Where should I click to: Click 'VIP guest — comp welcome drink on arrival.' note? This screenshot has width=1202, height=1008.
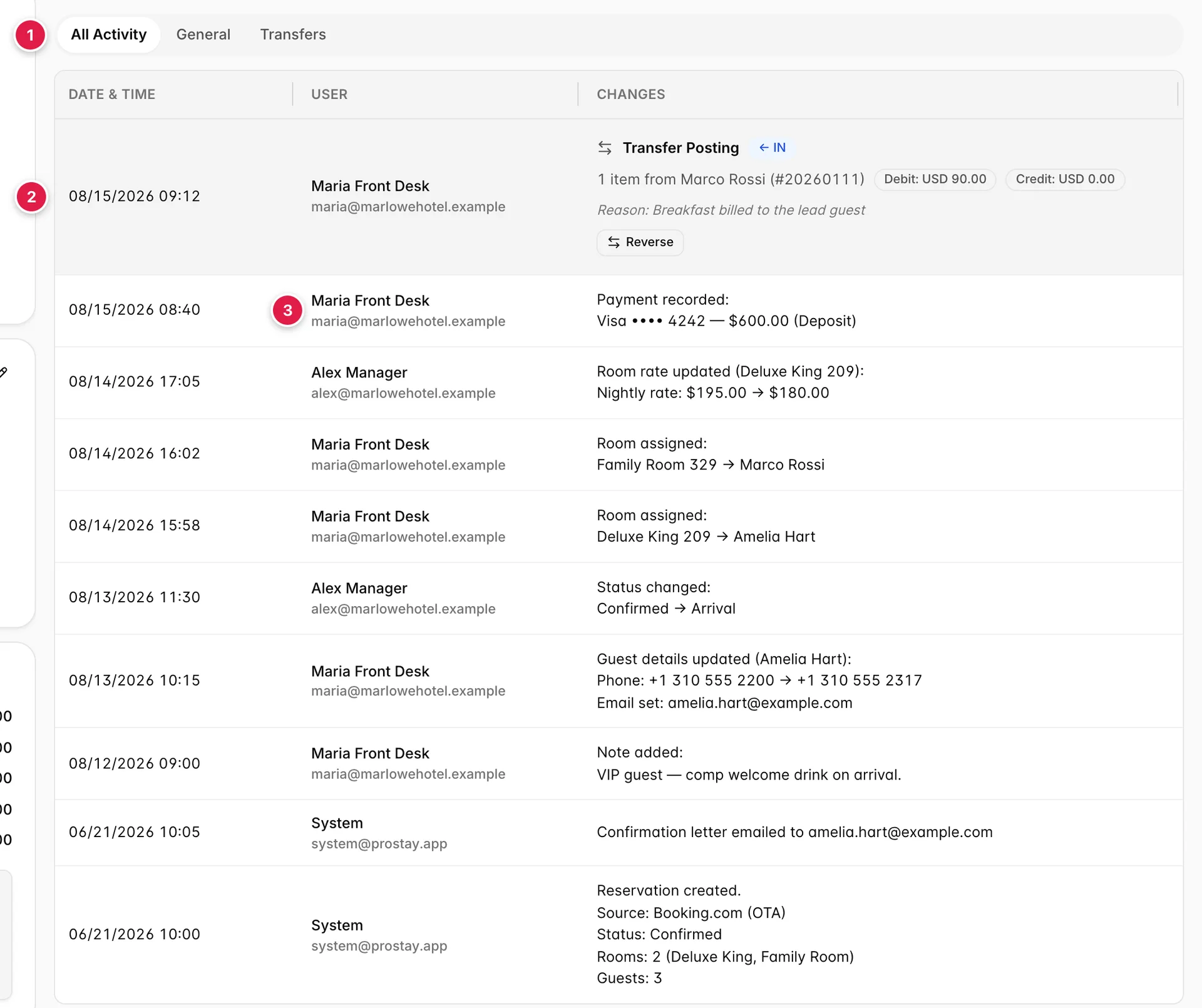click(749, 775)
